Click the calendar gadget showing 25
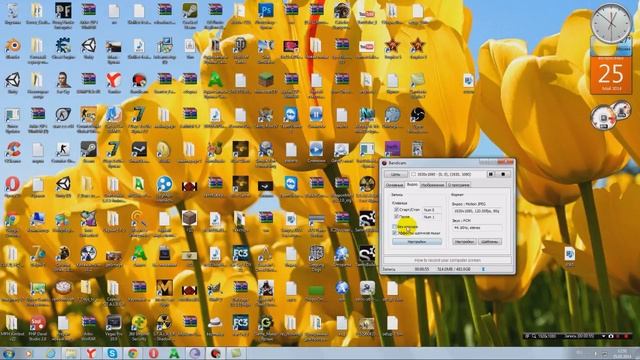The height and width of the screenshot is (360, 640). [611, 75]
